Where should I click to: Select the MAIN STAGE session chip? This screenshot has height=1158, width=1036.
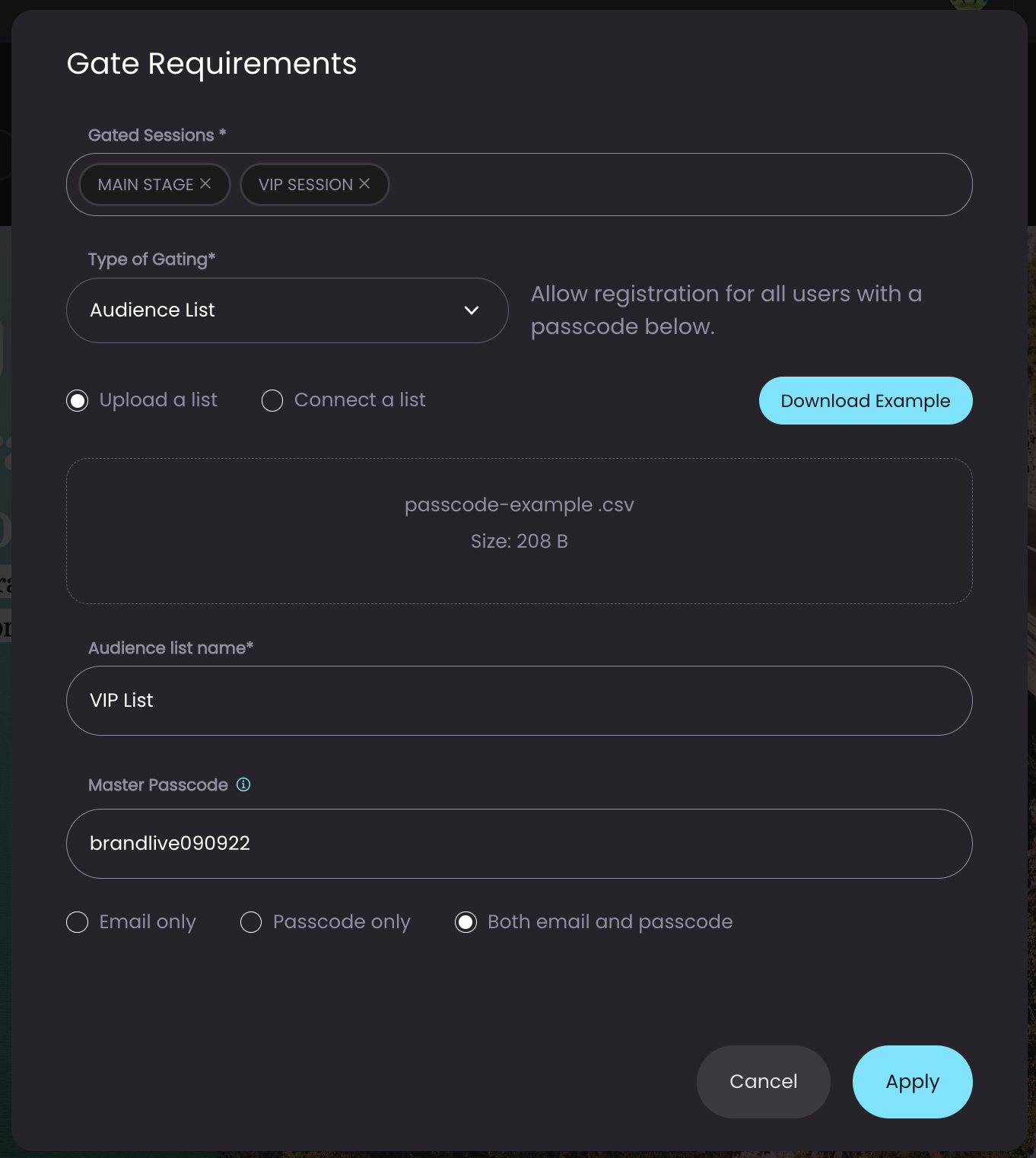tap(146, 185)
